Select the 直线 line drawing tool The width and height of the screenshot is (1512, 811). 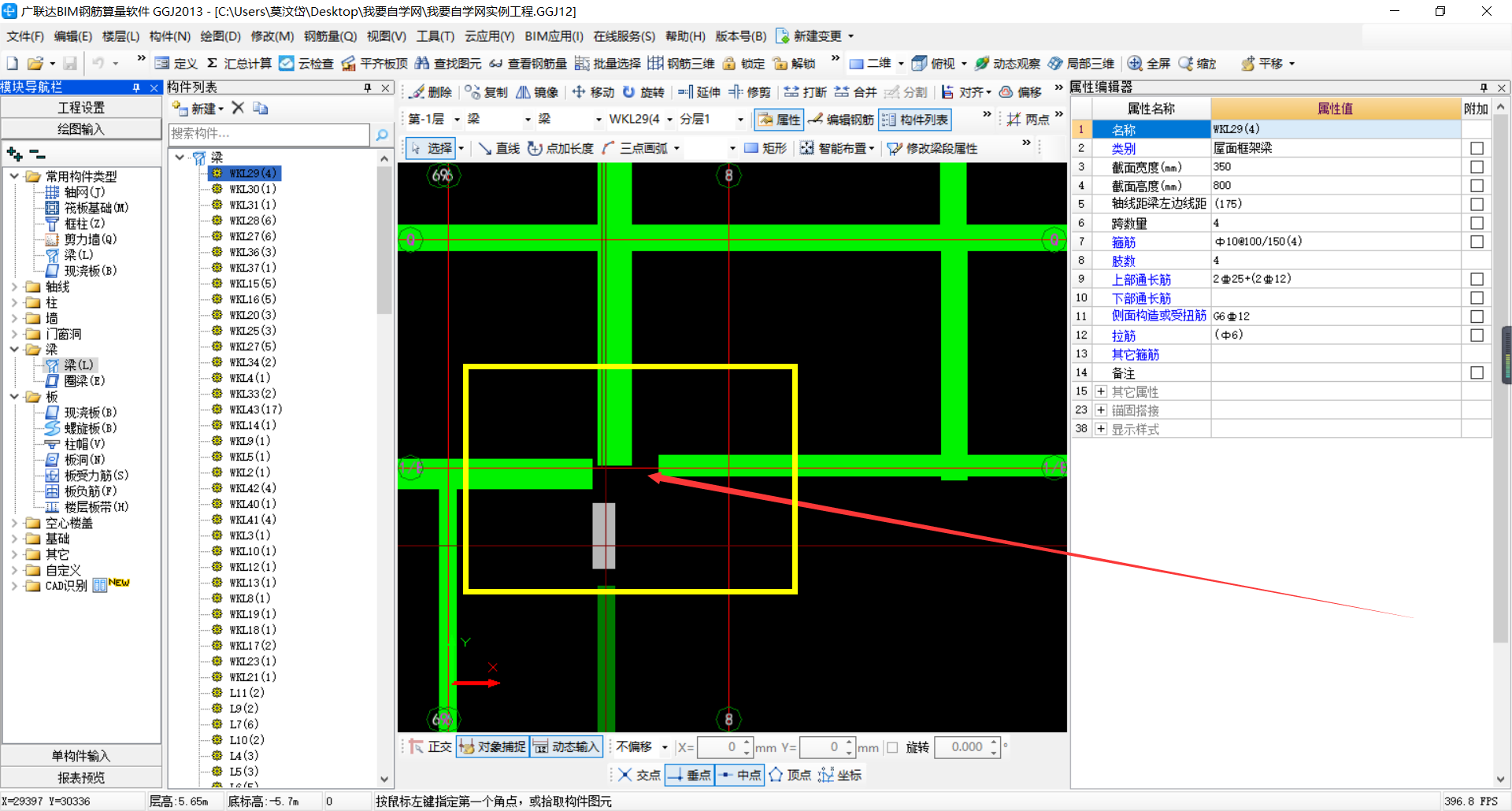click(x=498, y=148)
